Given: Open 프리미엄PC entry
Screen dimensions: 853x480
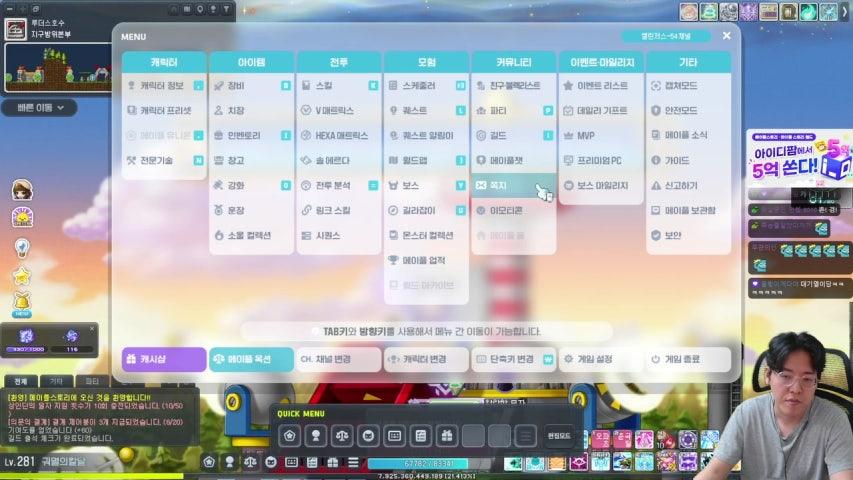Looking at the screenshot, I should pyautogui.click(x=601, y=161).
